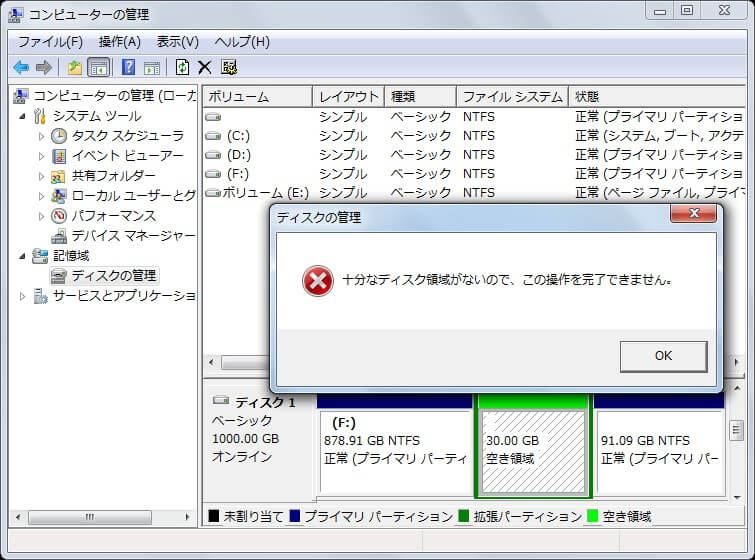Screen dimensions: 755x560
Task: Expand the イベント ビューアー node
Action: click(41, 156)
